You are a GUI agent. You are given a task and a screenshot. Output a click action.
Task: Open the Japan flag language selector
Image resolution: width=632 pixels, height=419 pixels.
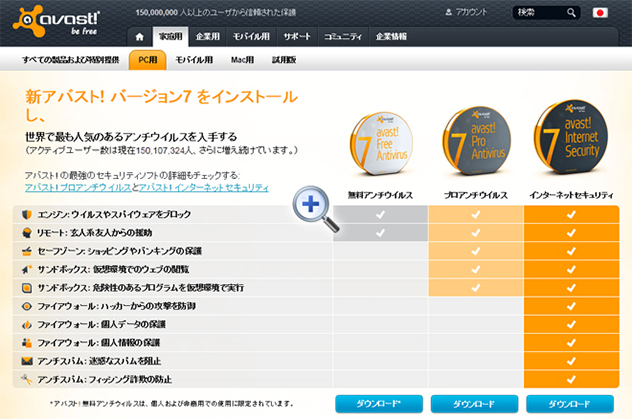tap(600, 13)
